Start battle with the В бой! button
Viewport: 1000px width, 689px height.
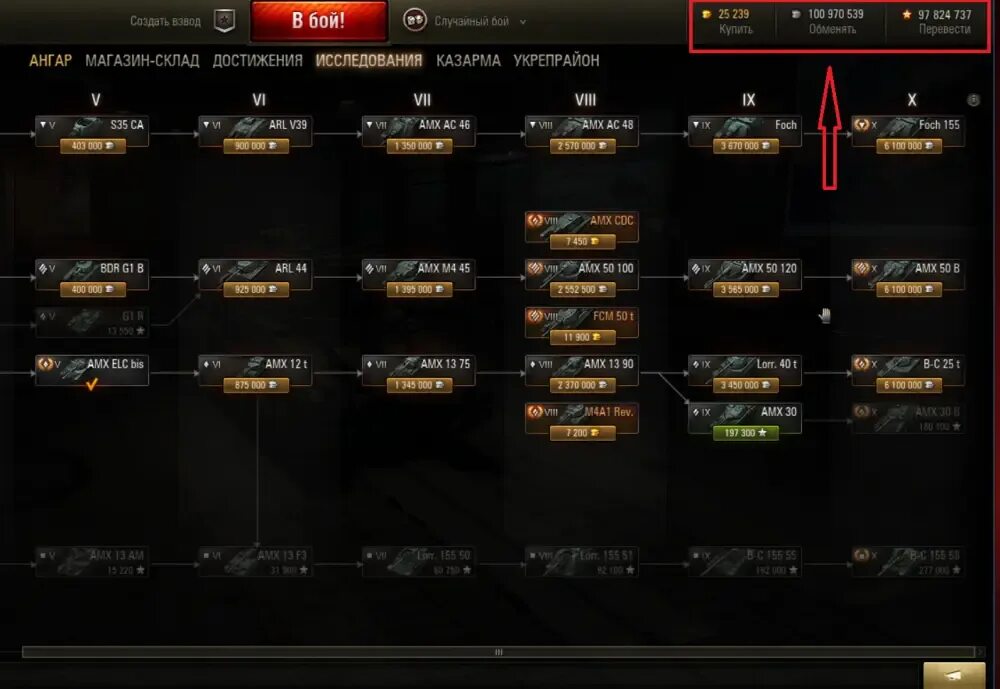coord(319,20)
